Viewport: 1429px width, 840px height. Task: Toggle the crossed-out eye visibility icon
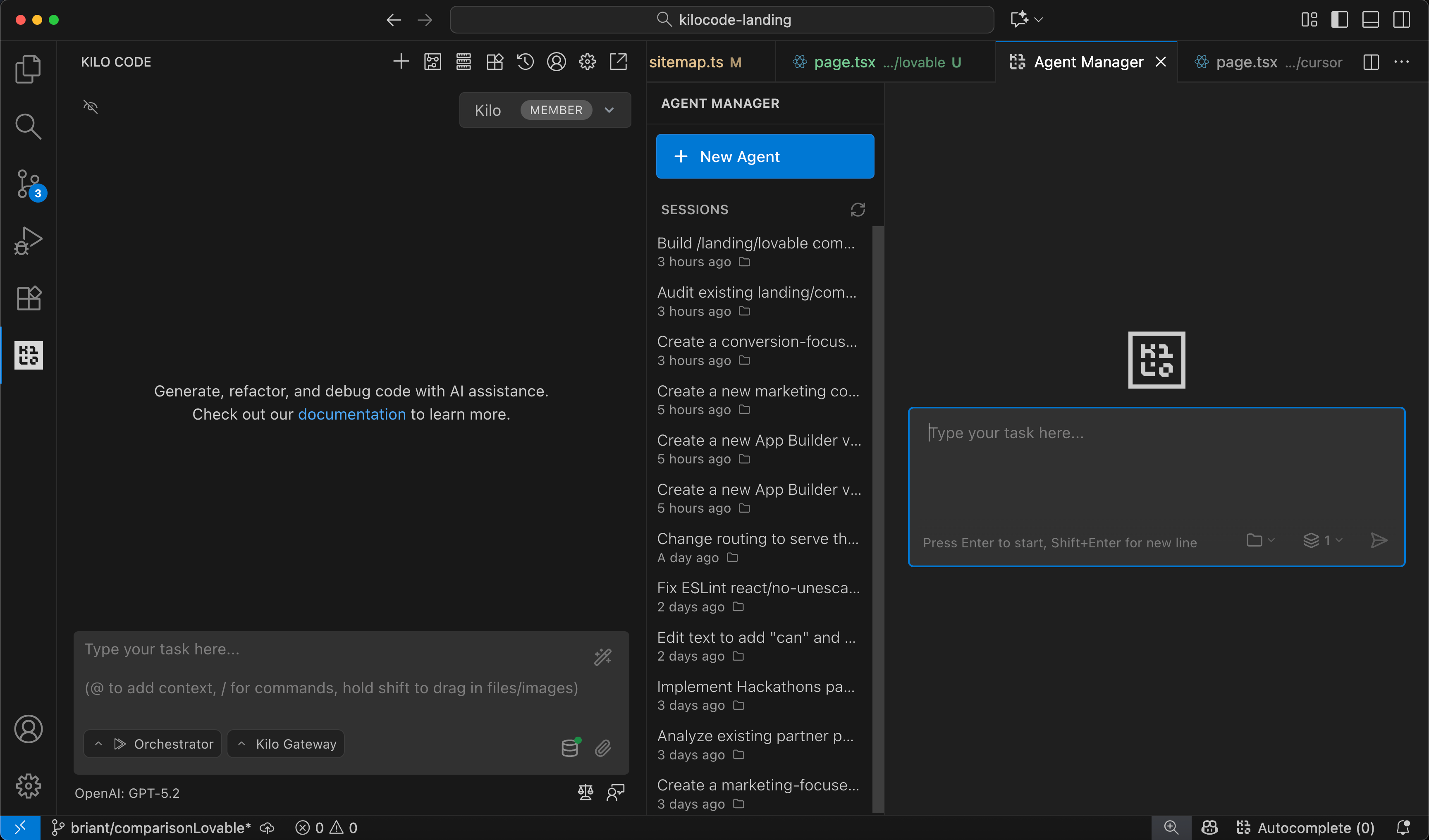pyautogui.click(x=91, y=107)
